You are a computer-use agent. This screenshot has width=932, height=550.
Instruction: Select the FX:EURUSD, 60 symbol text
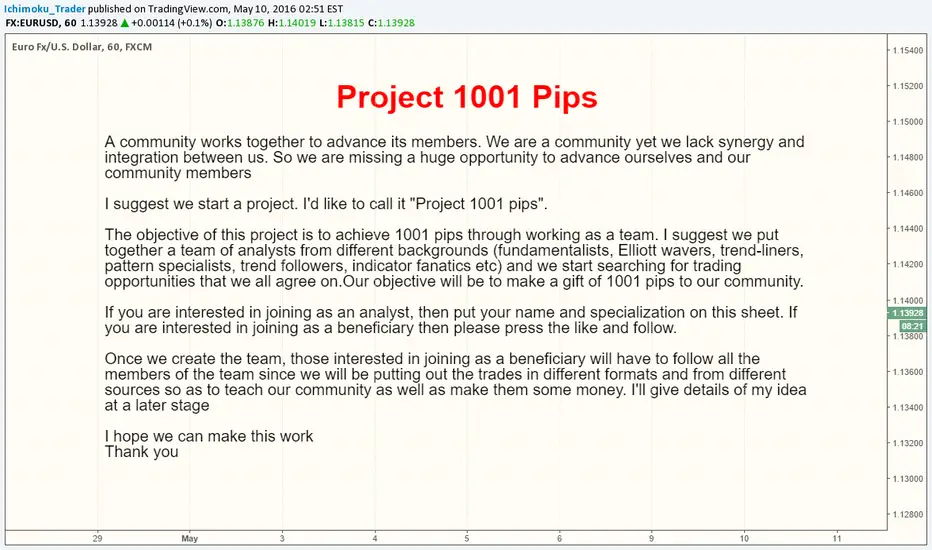(x=40, y=23)
